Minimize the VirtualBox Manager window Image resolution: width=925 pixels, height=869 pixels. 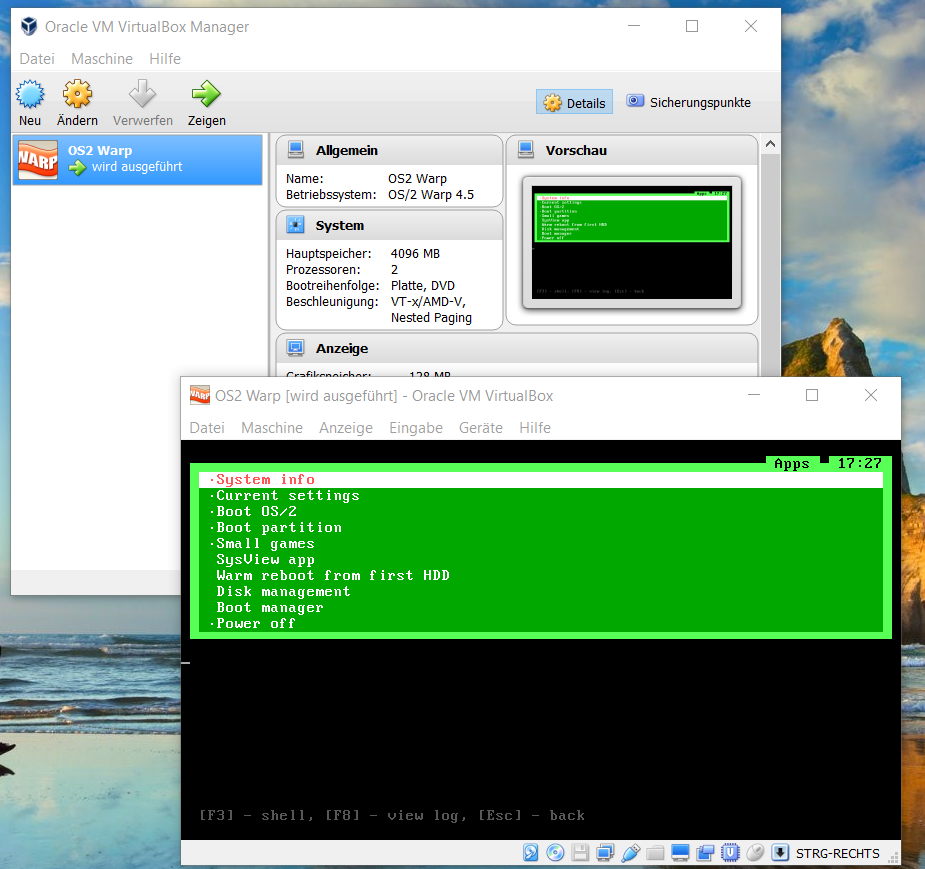click(x=634, y=26)
